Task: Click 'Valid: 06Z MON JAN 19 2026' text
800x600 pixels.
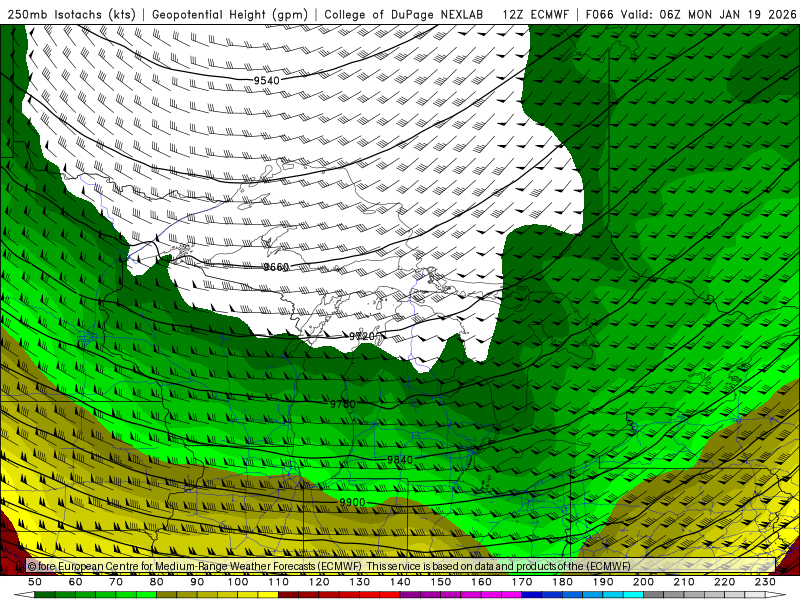Action: point(708,14)
